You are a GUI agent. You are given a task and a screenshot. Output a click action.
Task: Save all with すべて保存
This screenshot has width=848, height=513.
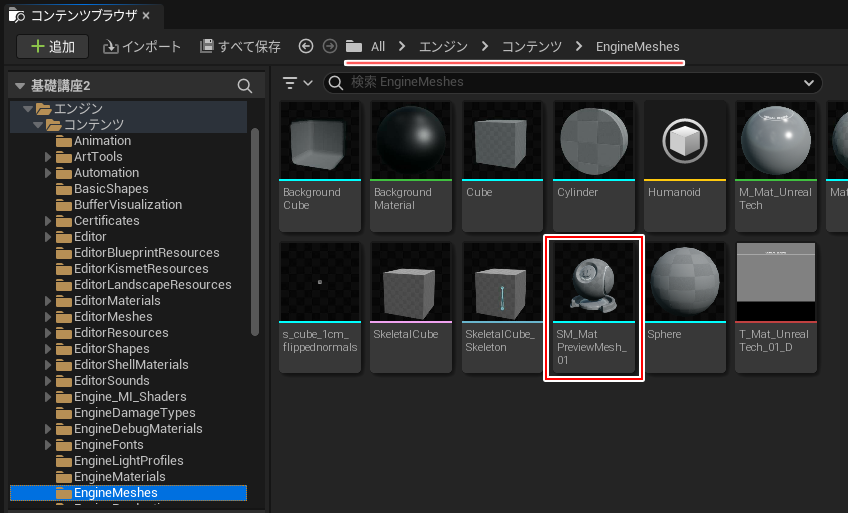click(x=240, y=47)
